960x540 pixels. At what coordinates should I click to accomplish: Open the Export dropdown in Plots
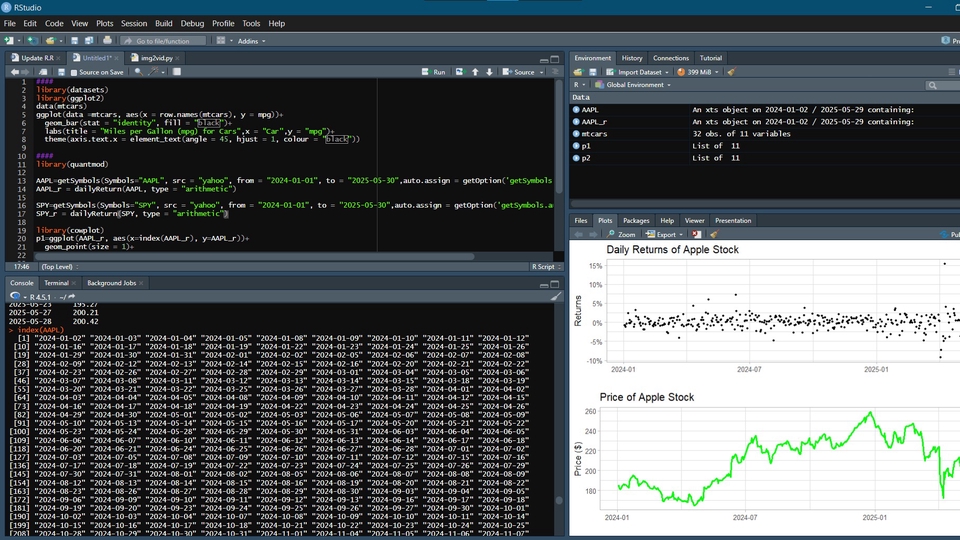coord(667,234)
